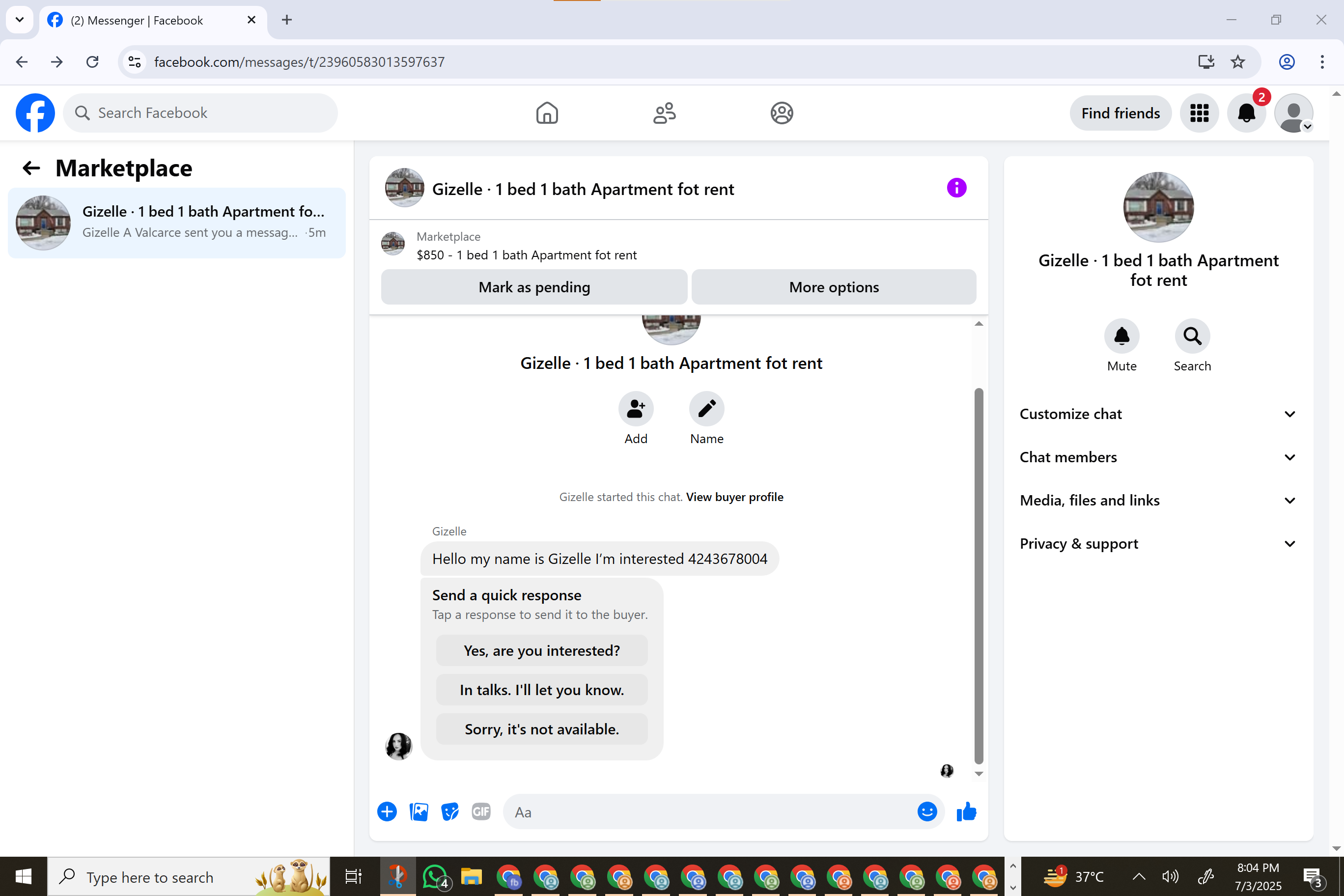
Task: Click the purple conversation info icon
Action: pos(956,188)
